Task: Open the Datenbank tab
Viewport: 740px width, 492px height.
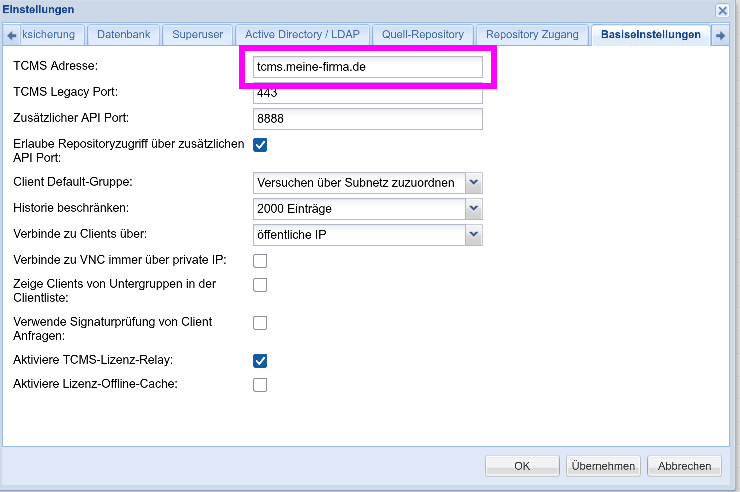Action: (x=124, y=34)
